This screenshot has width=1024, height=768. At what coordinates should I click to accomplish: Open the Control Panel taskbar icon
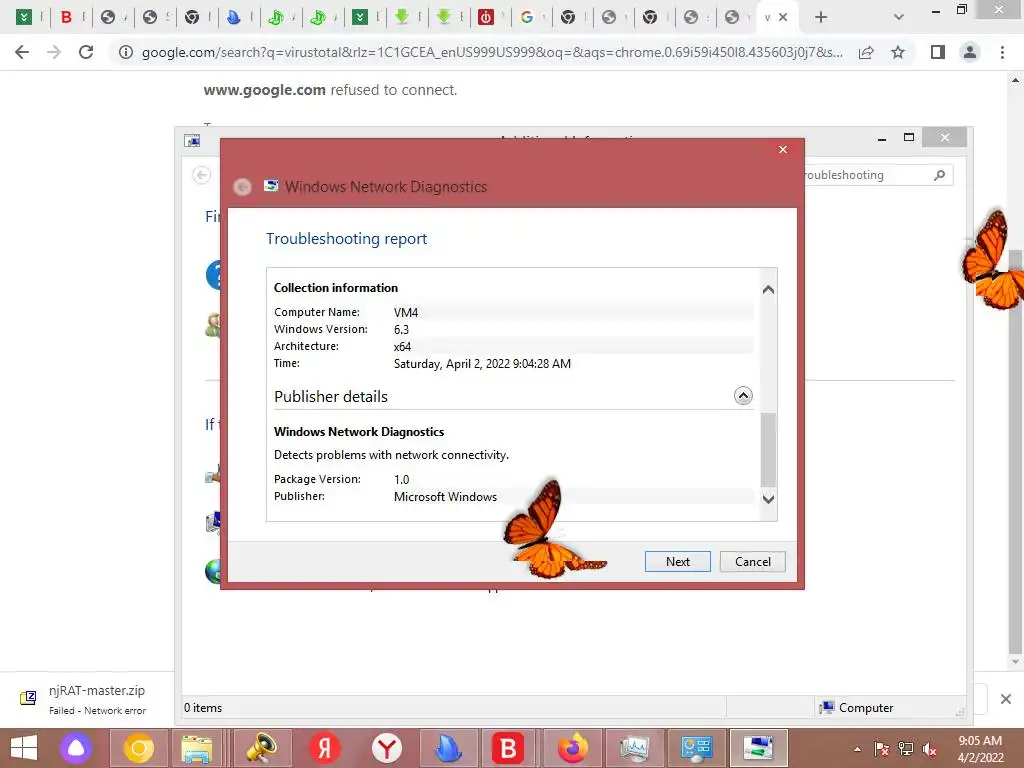(x=696, y=748)
